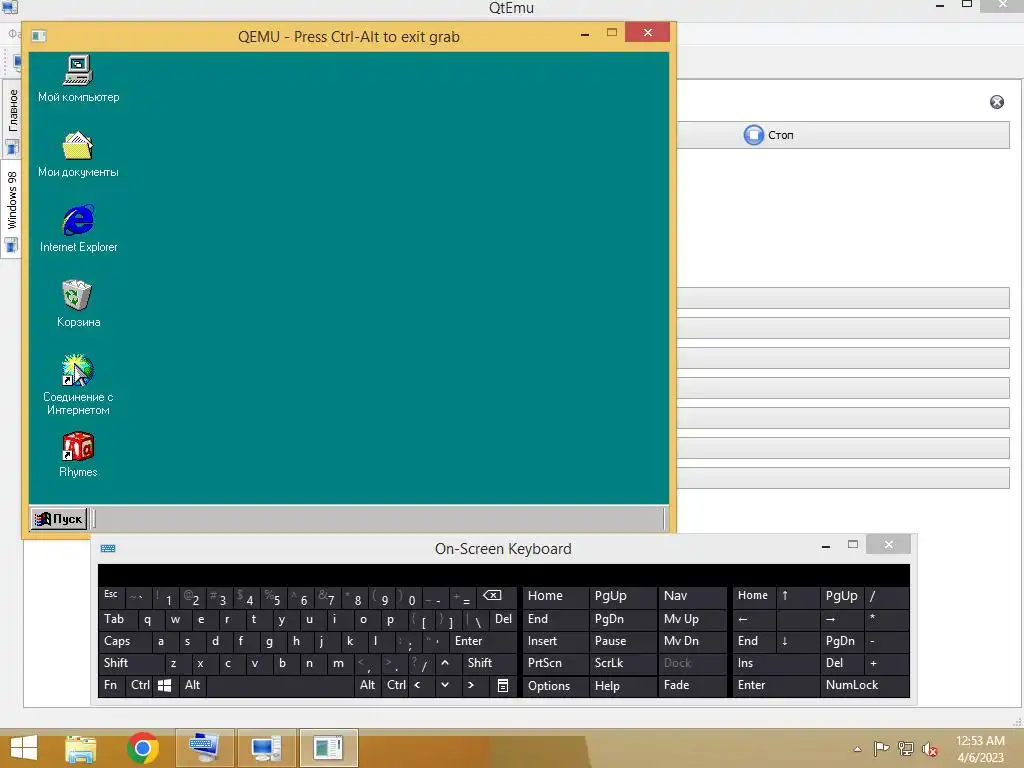
Task: Click the Nav key
Action: (693, 596)
